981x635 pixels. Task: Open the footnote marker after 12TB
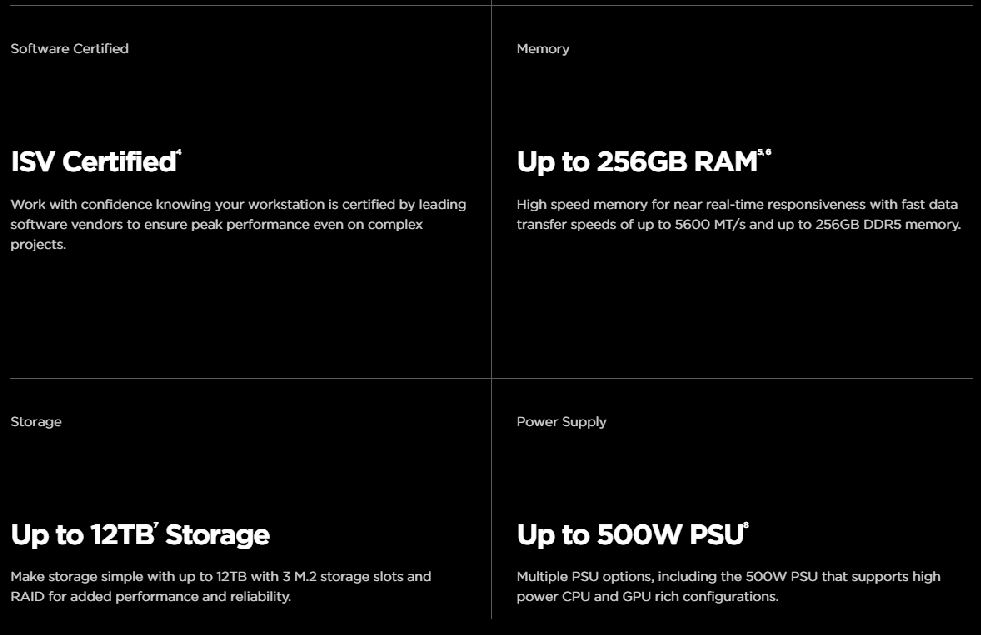click(x=155, y=524)
